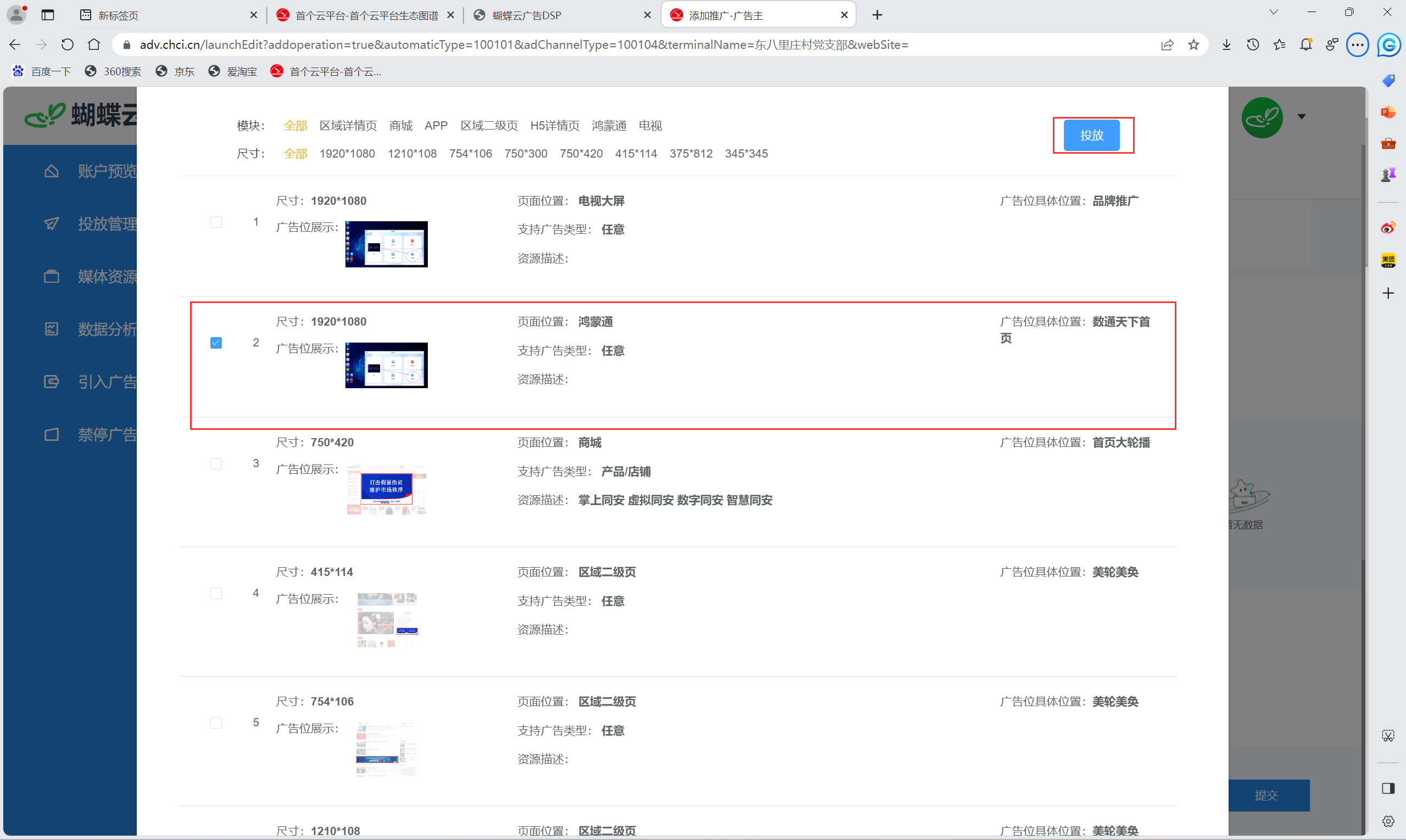Filter modules by 鸿蒙通
This screenshot has width=1406, height=840.
tap(609, 126)
